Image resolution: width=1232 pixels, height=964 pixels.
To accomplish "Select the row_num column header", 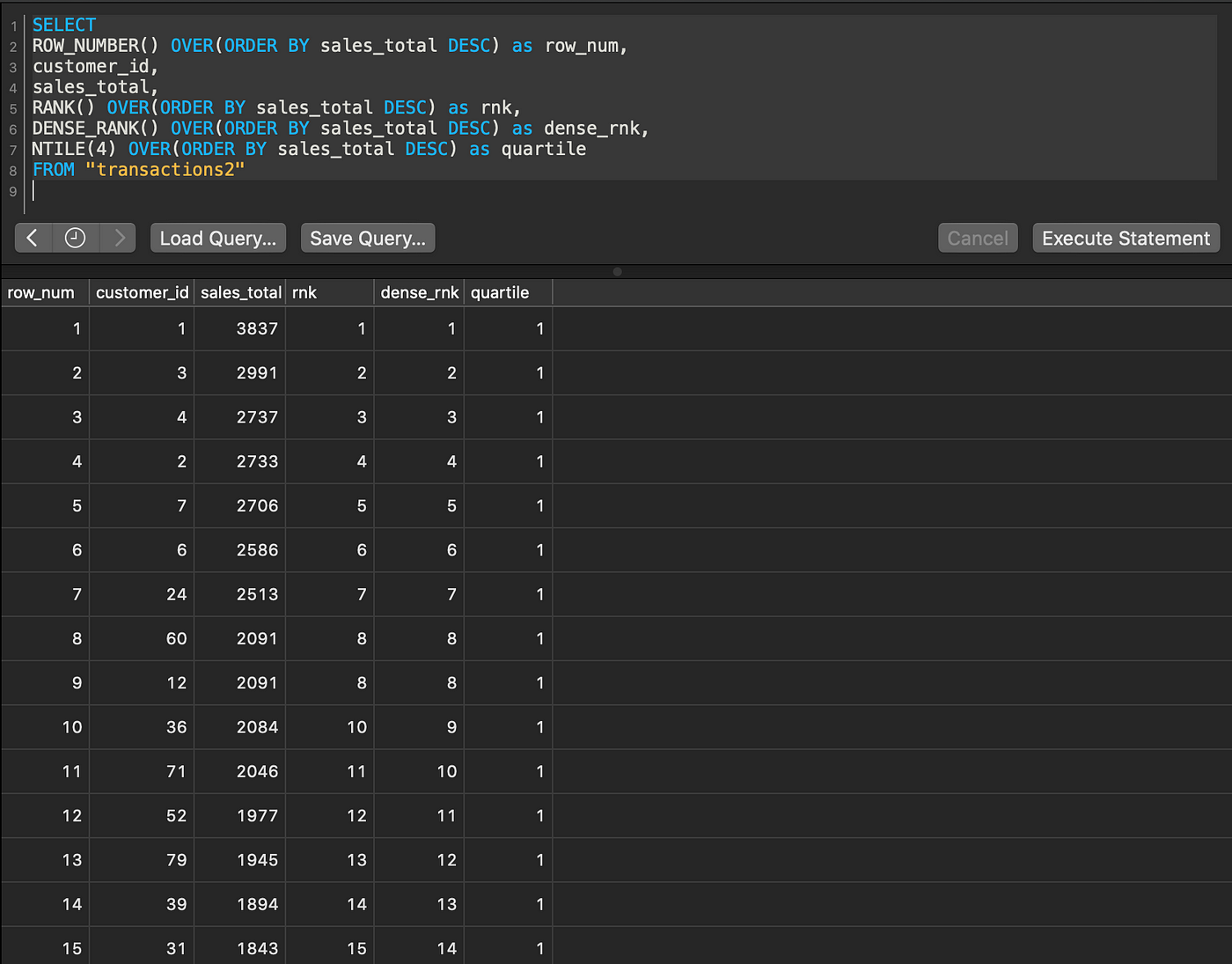I will [x=45, y=292].
